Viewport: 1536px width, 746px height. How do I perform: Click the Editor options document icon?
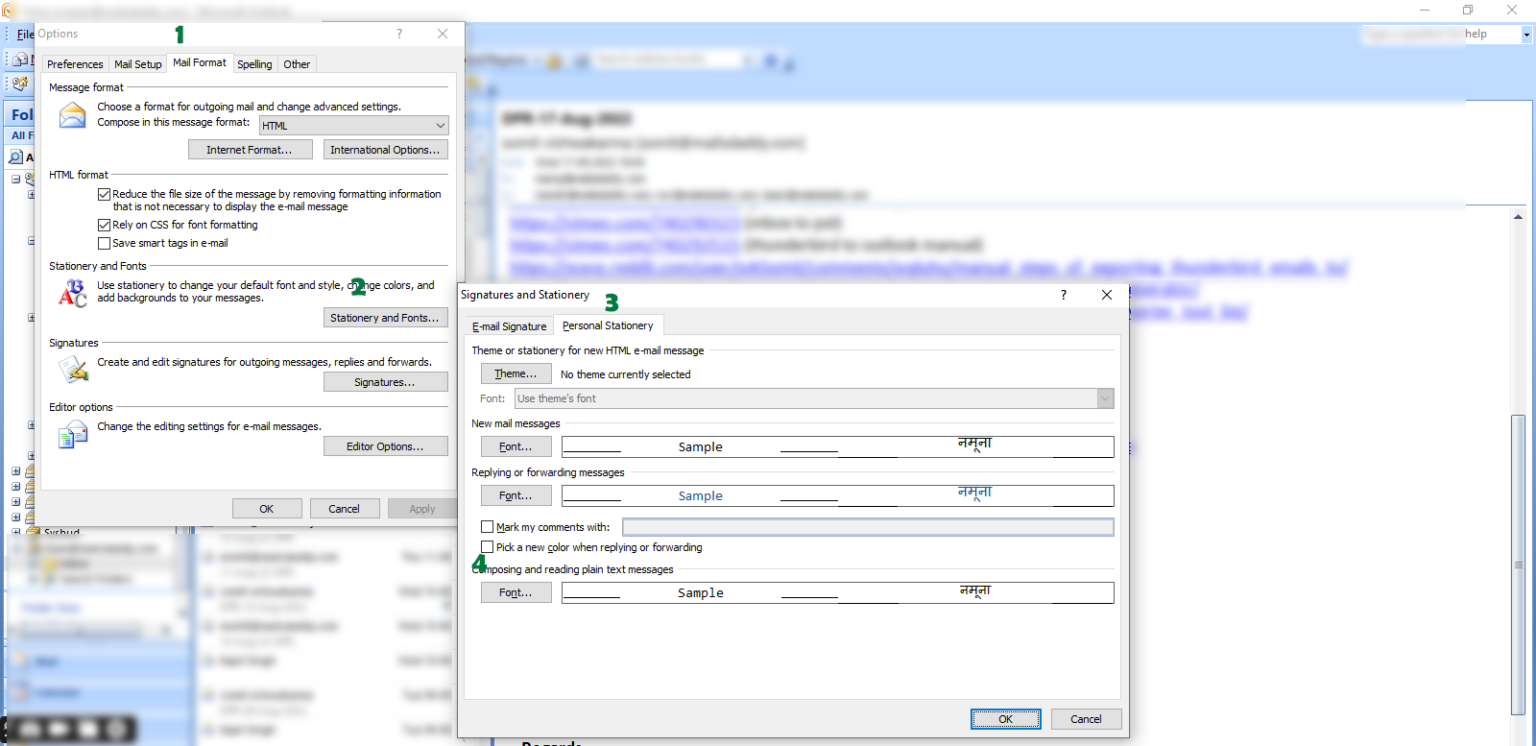[72, 434]
